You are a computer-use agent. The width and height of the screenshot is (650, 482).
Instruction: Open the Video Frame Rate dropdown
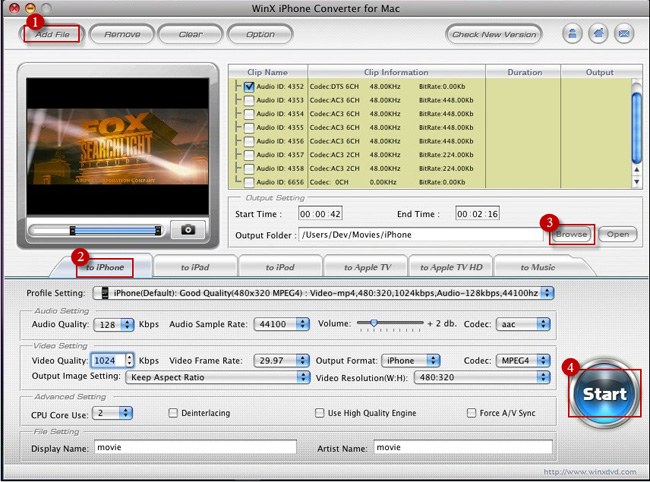point(281,361)
